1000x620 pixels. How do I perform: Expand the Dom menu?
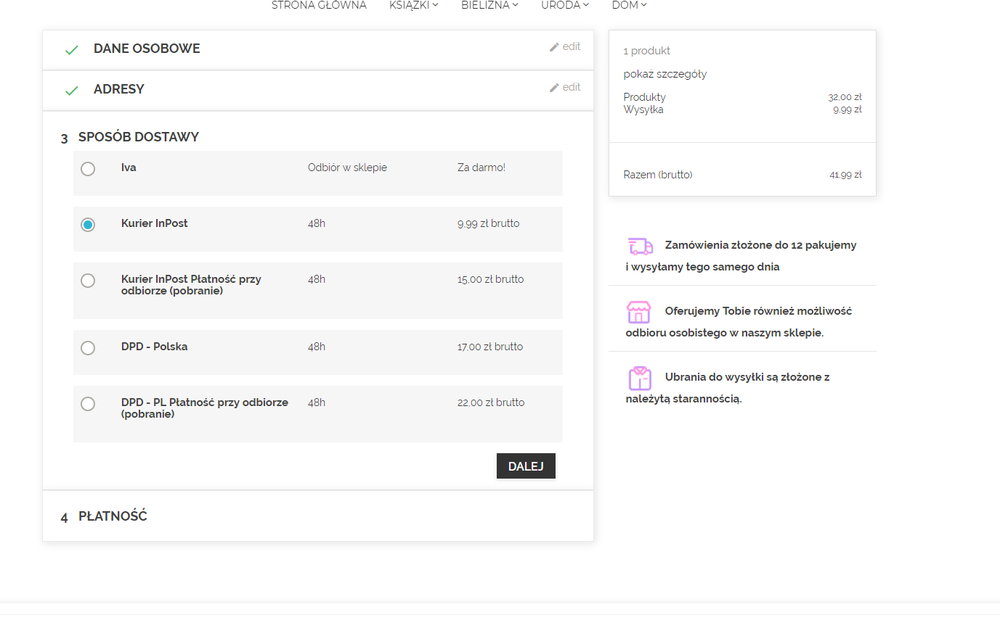pyautogui.click(x=629, y=5)
